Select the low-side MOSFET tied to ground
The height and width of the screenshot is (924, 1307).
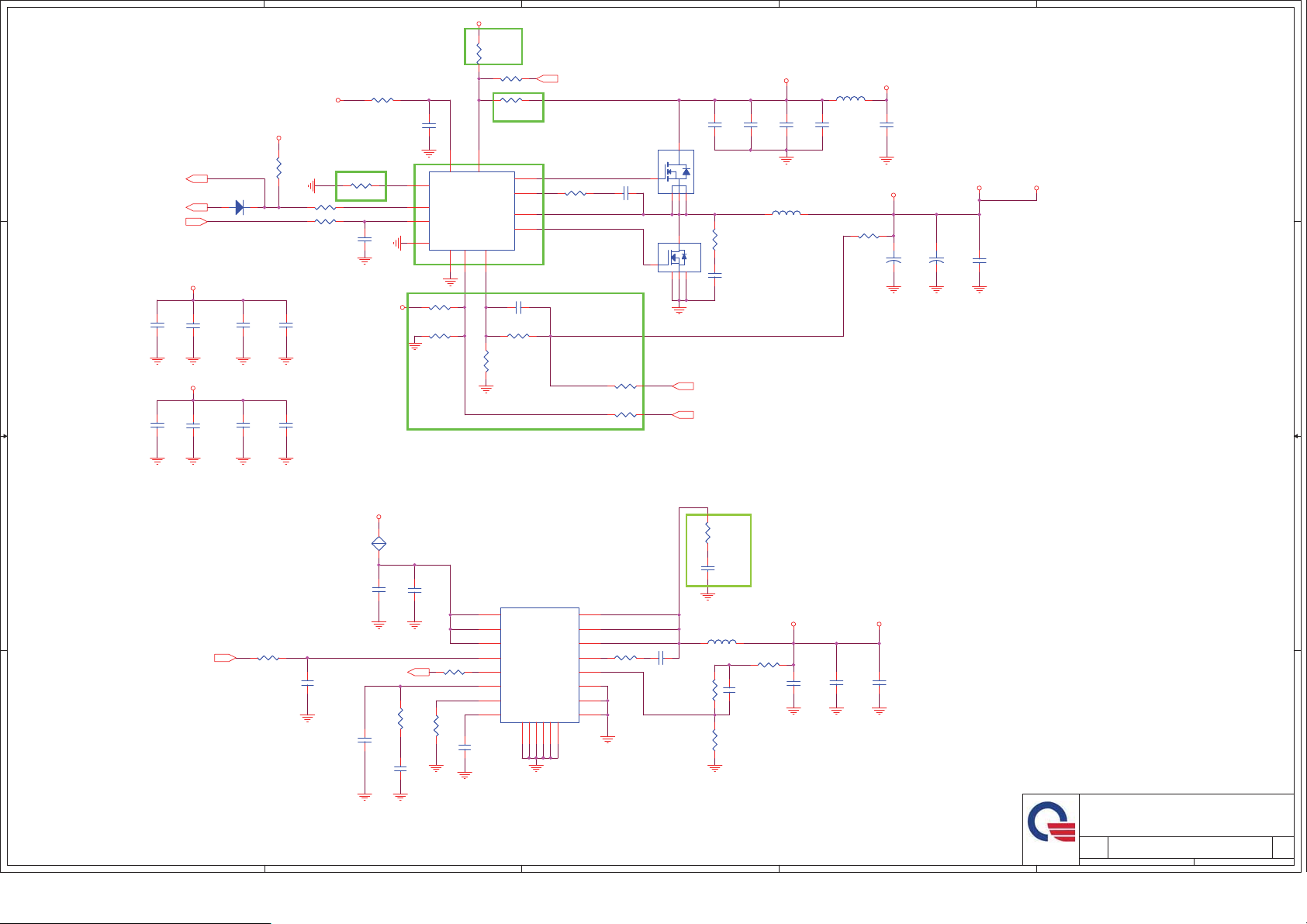[x=679, y=258]
